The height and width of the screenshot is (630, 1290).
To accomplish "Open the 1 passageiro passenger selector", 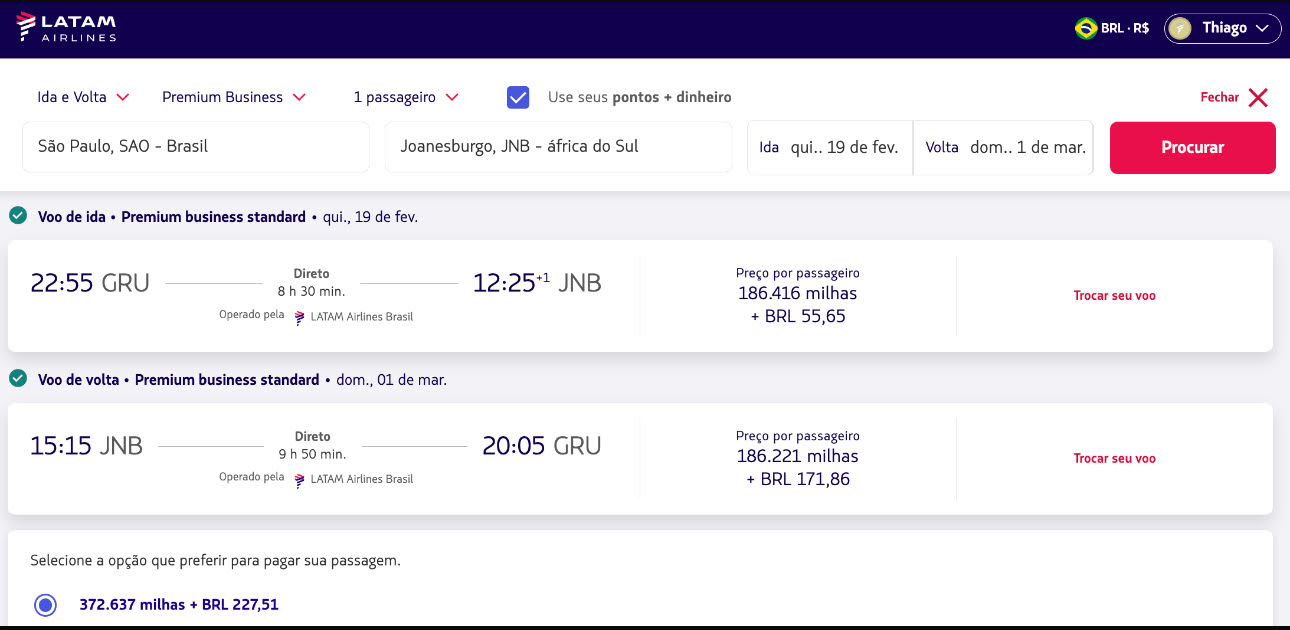I will point(406,97).
